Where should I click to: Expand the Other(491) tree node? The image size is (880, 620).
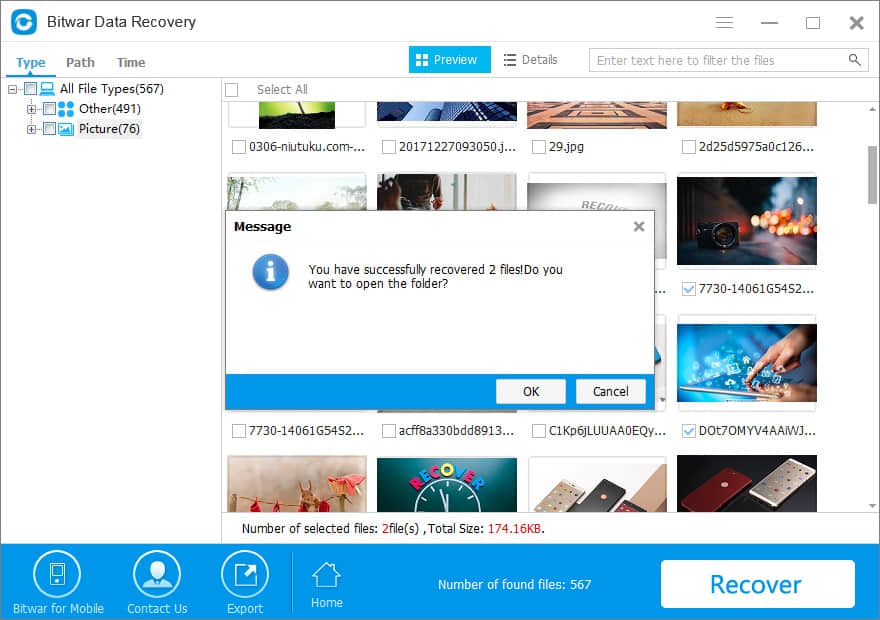click(31, 109)
